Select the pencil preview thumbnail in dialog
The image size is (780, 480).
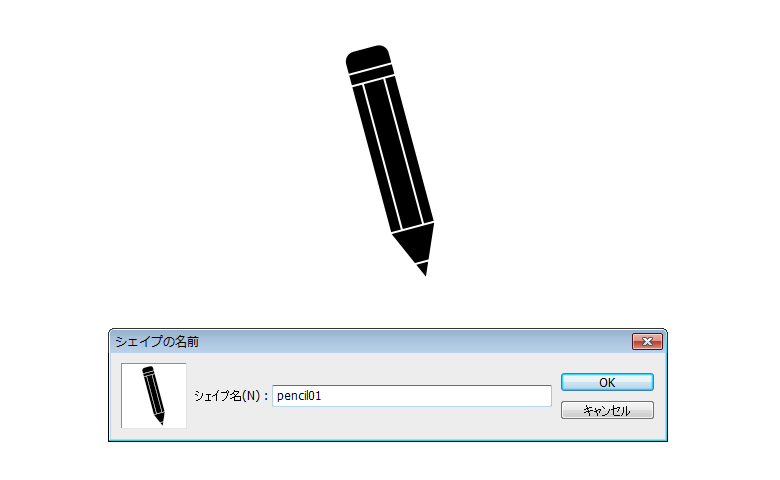click(x=154, y=395)
